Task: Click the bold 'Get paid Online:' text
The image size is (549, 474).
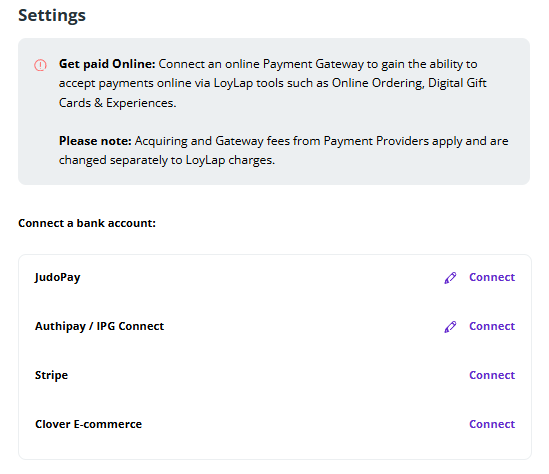Action: pyautogui.click(x=107, y=64)
